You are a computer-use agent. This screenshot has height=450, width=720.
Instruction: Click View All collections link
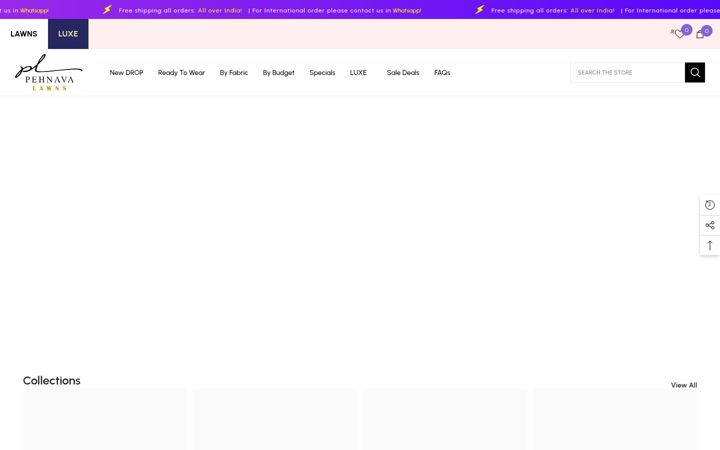(684, 385)
